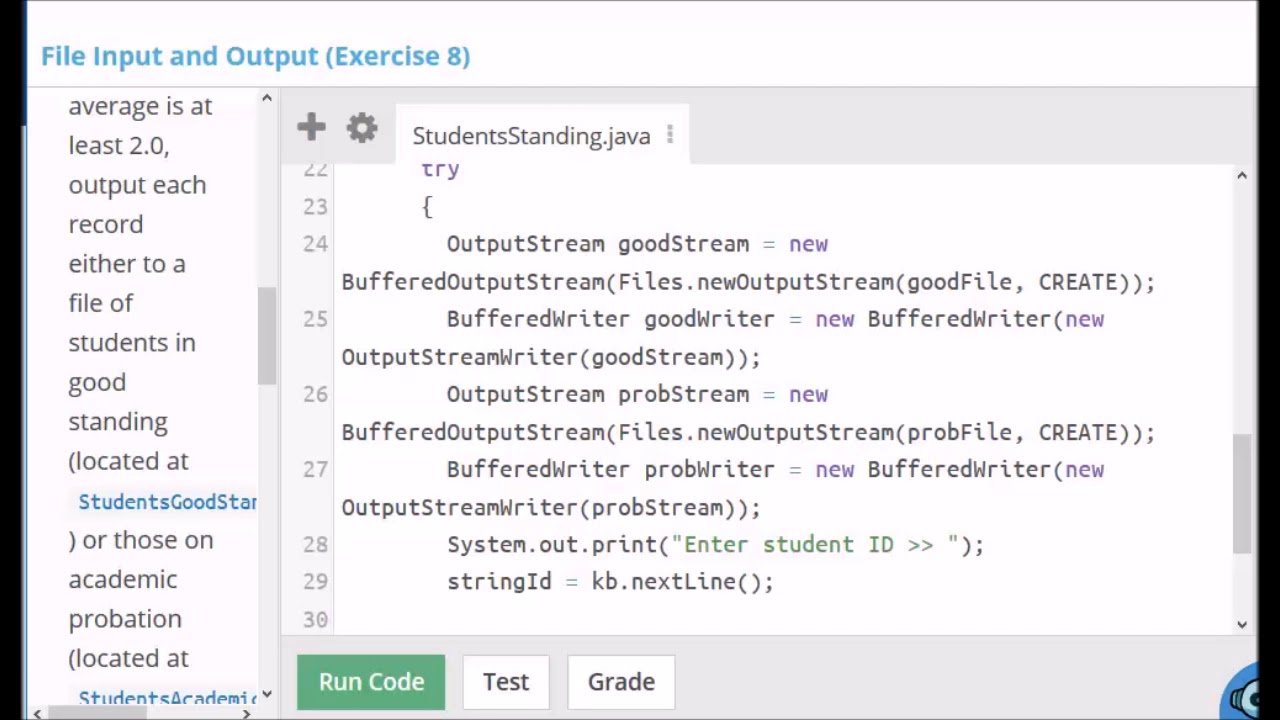Click the instructions panel scroll up arrow

click(x=266, y=98)
